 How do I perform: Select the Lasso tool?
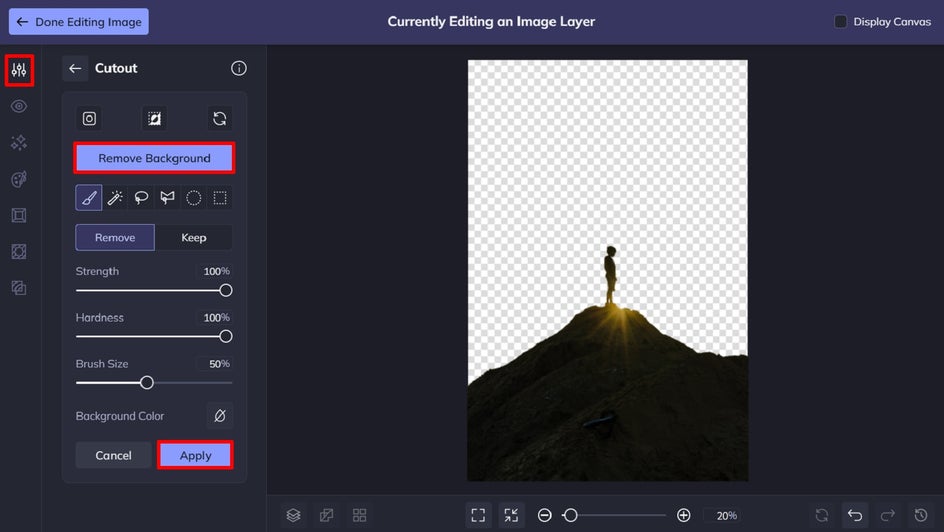[141, 197]
